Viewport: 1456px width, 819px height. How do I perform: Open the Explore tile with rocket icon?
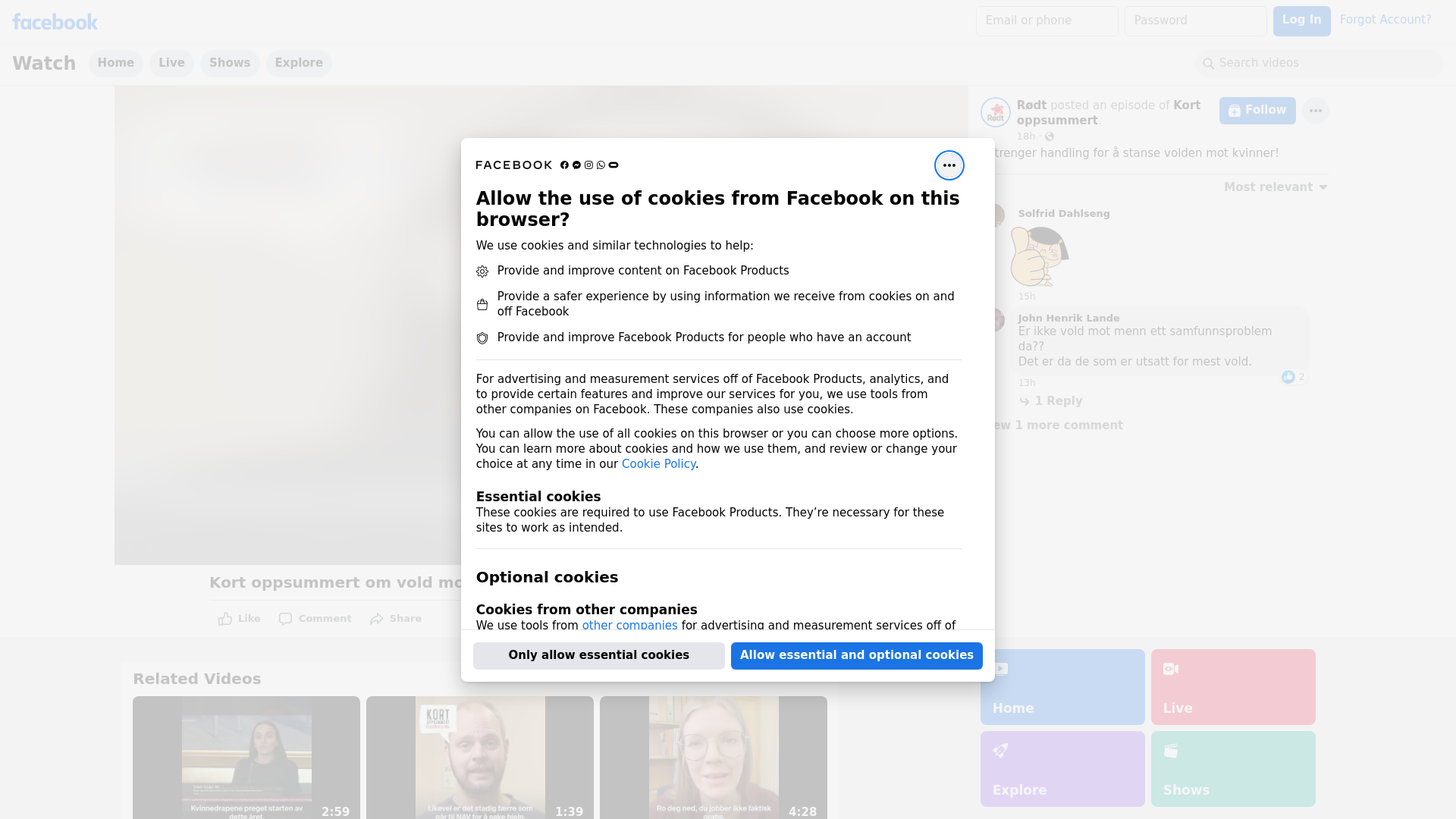(1062, 768)
